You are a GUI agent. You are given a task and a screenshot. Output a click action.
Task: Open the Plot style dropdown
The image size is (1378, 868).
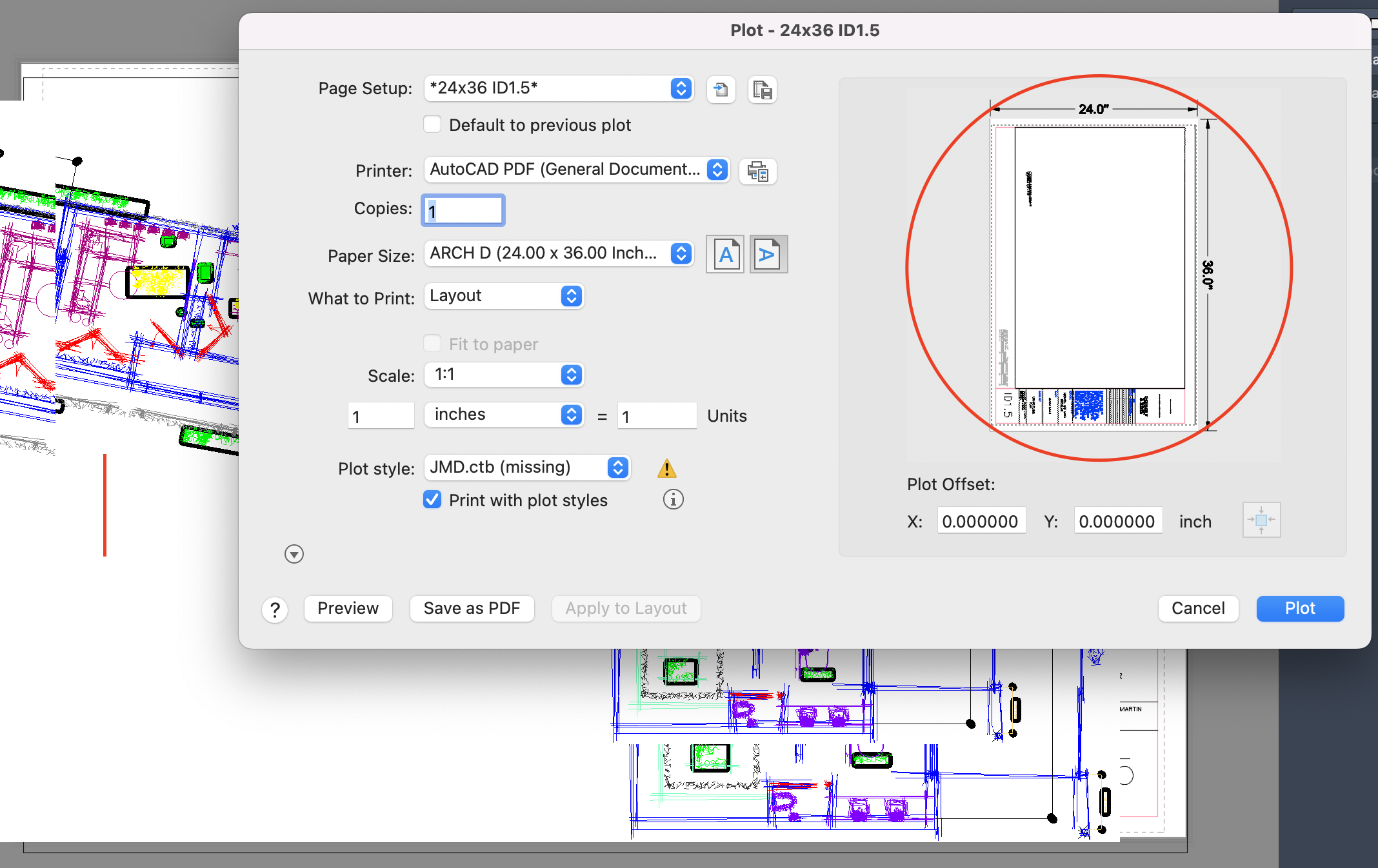526,468
